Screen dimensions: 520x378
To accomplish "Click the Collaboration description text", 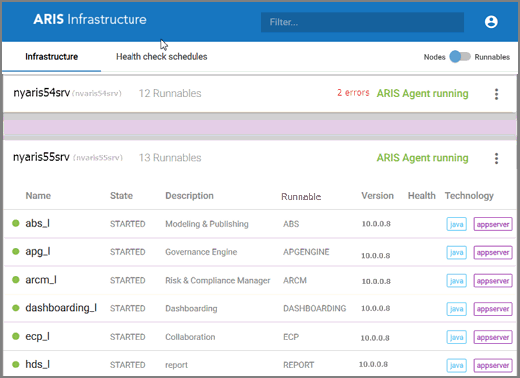I will [190, 337].
